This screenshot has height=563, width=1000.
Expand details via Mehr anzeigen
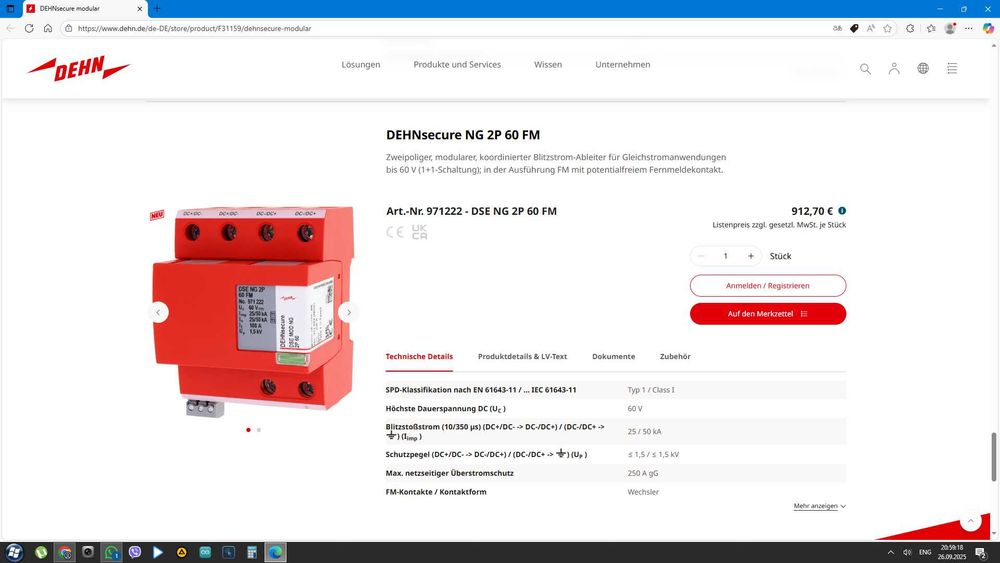pos(820,506)
